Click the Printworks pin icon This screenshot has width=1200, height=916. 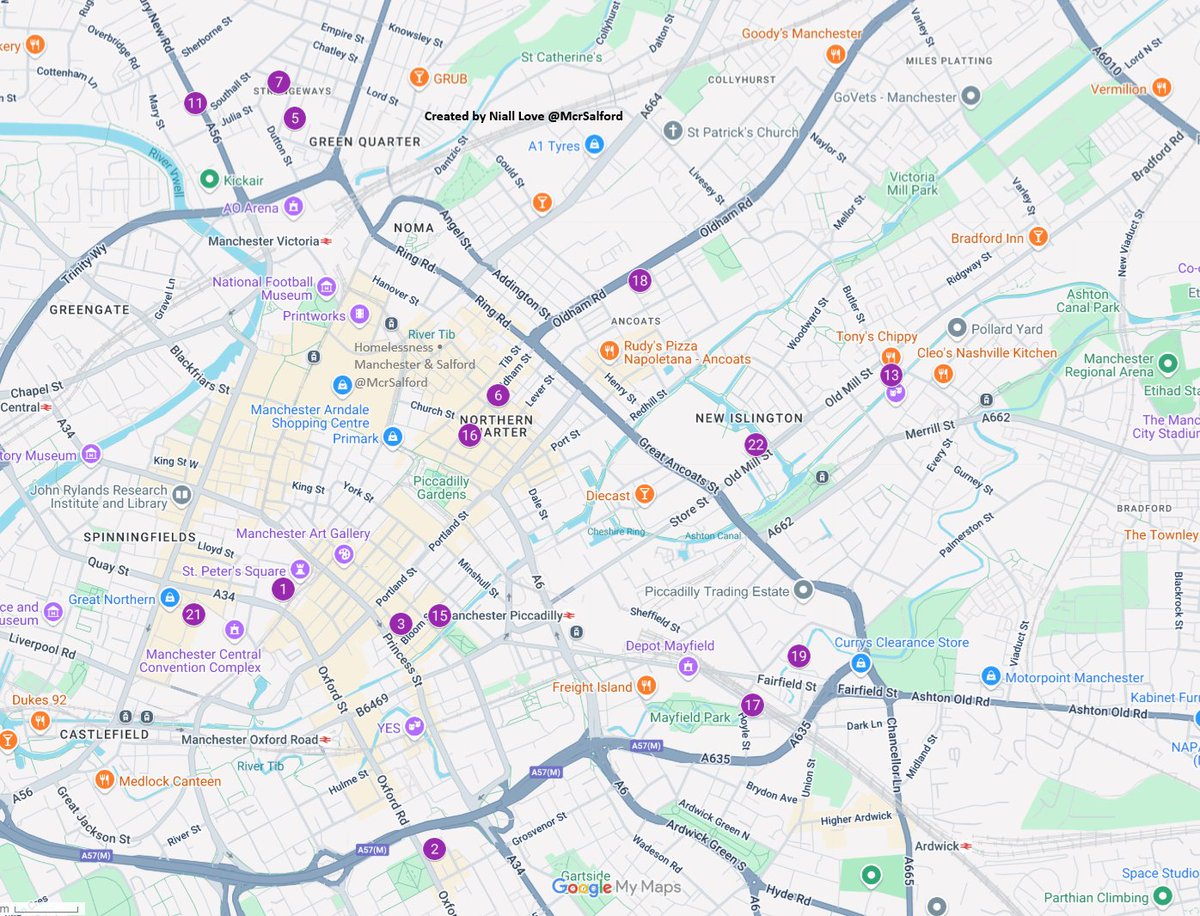[x=361, y=316]
